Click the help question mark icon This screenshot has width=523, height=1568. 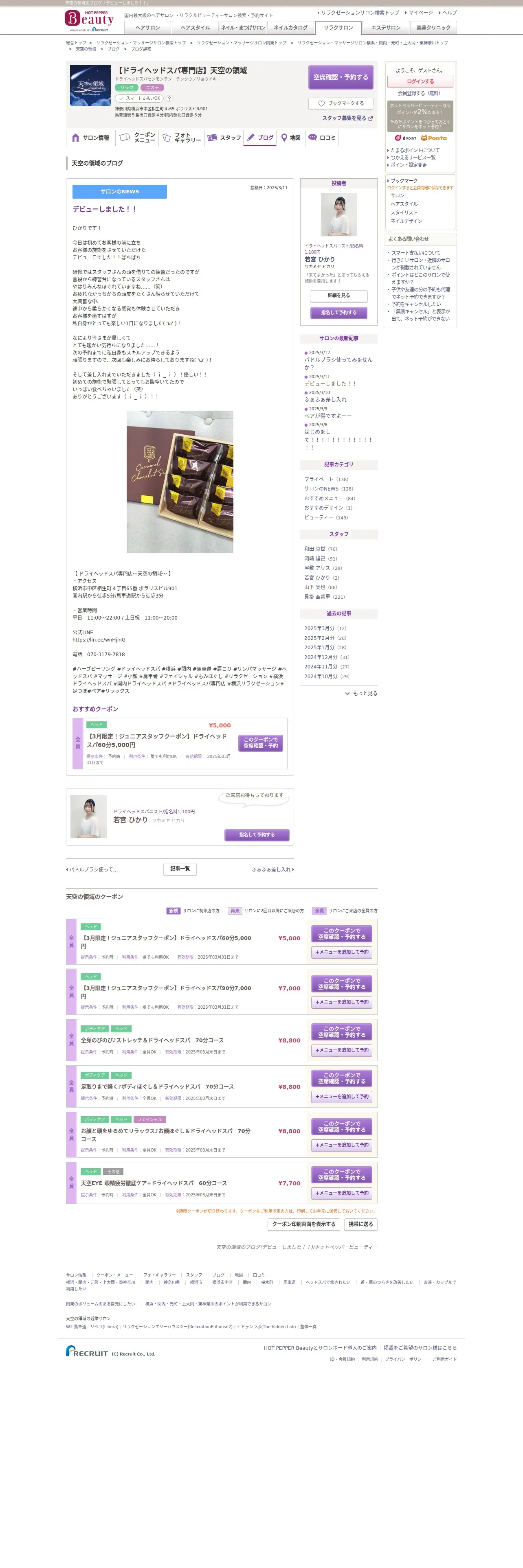tap(169, 98)
